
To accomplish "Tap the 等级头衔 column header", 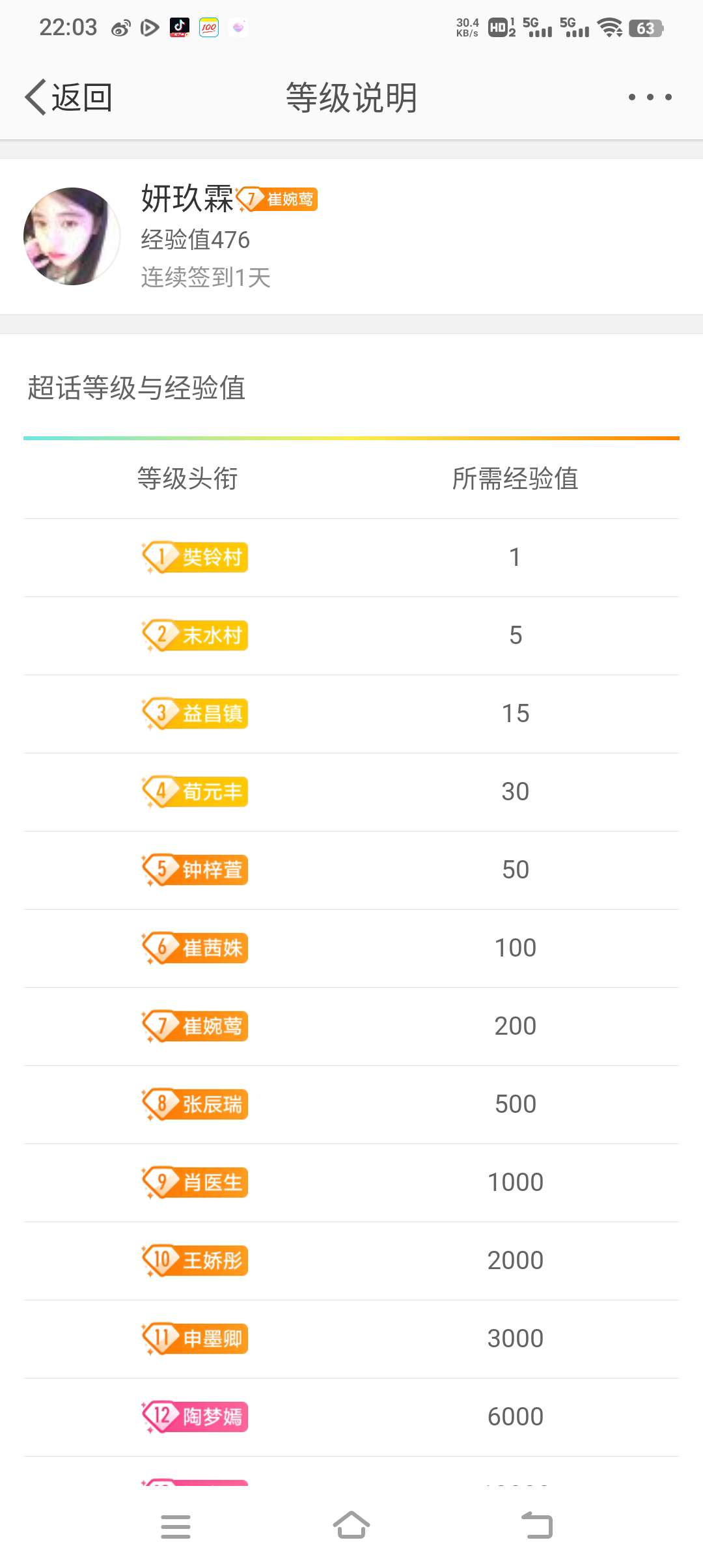I will [x=187, y=479].
